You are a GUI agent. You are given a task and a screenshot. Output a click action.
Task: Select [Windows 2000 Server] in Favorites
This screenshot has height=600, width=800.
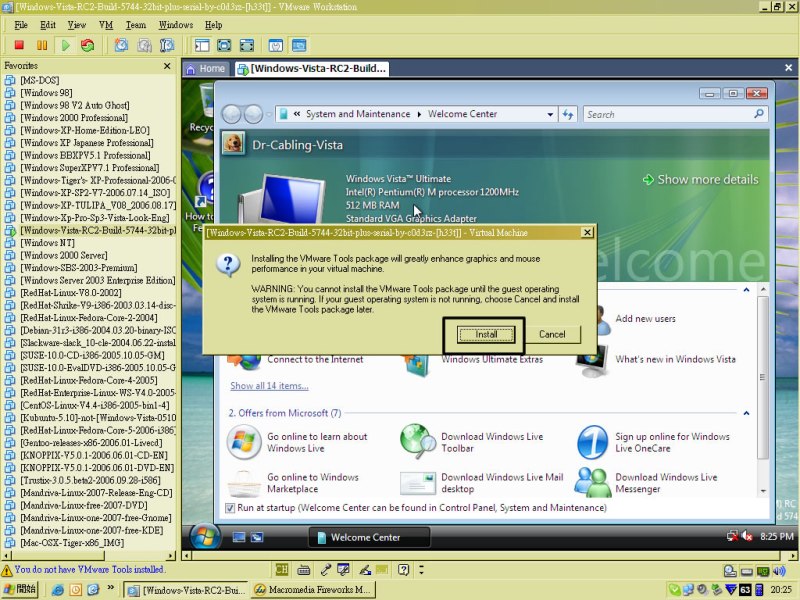(x=64, y=255)
